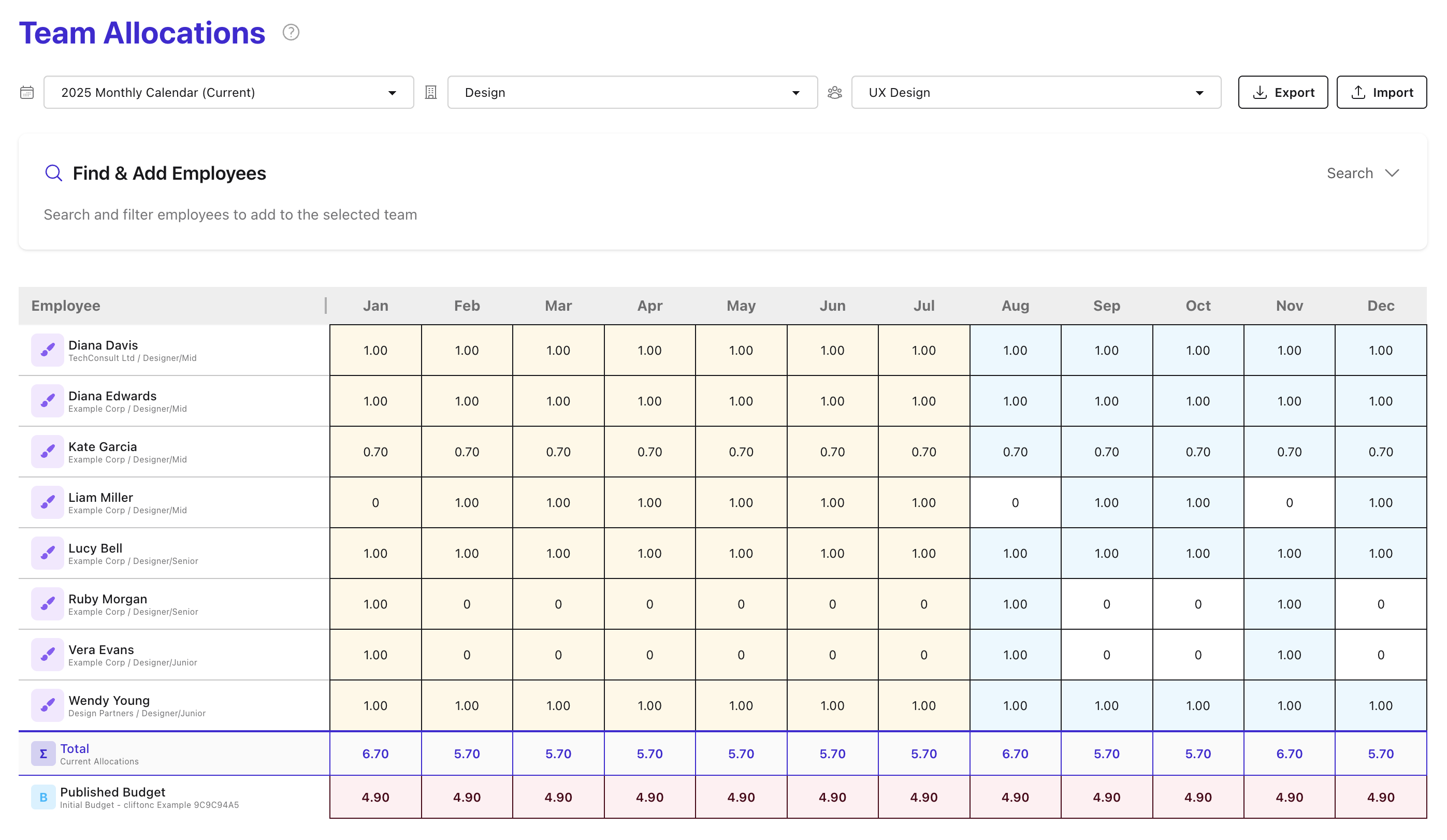Click the Σ icon on the Total row
The height and width of the screenshot is (840, 1447).
pos(43,754)
